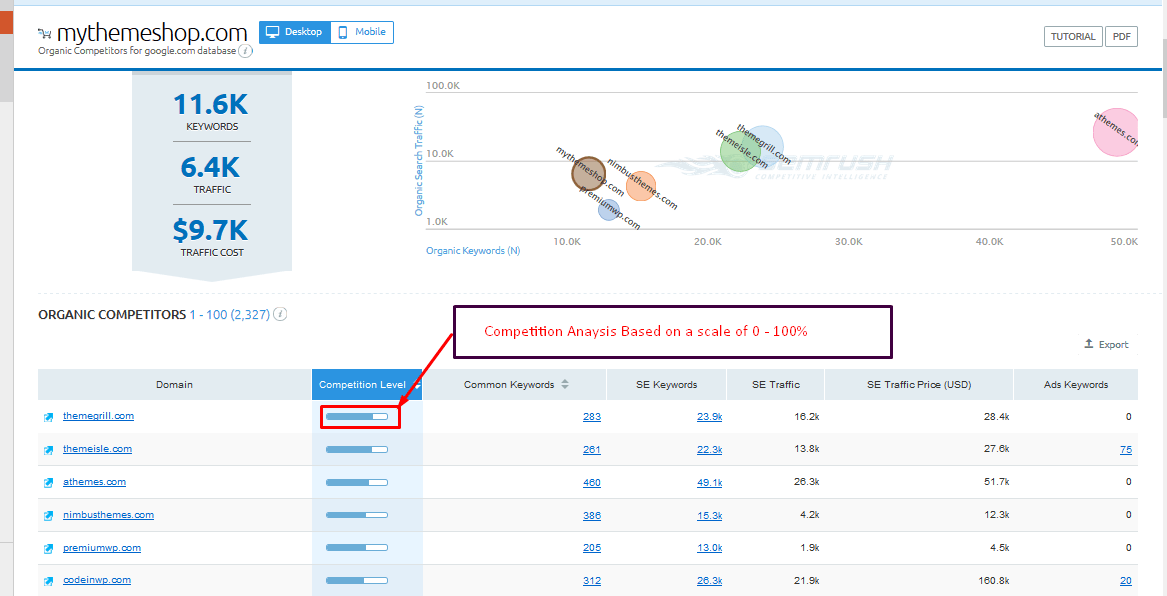Switch to Mobile view
Image resolution: width=1167 pixels, height=596 pixels.
point(362,32)
